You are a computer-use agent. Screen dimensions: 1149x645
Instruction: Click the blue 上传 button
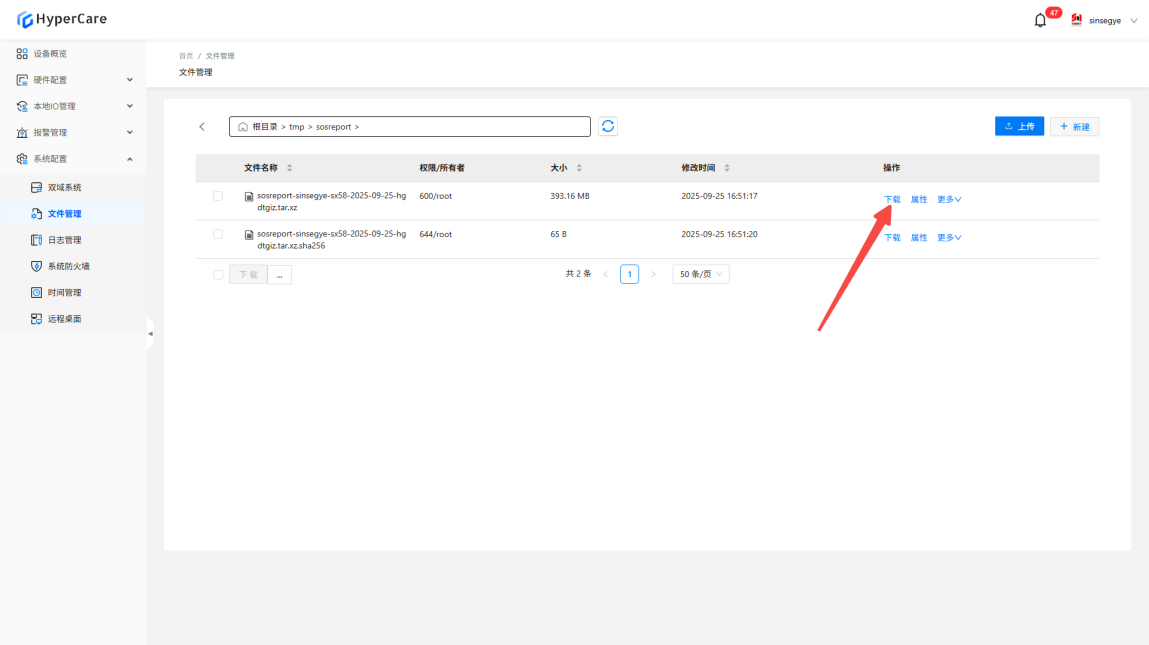point(1019,127)
